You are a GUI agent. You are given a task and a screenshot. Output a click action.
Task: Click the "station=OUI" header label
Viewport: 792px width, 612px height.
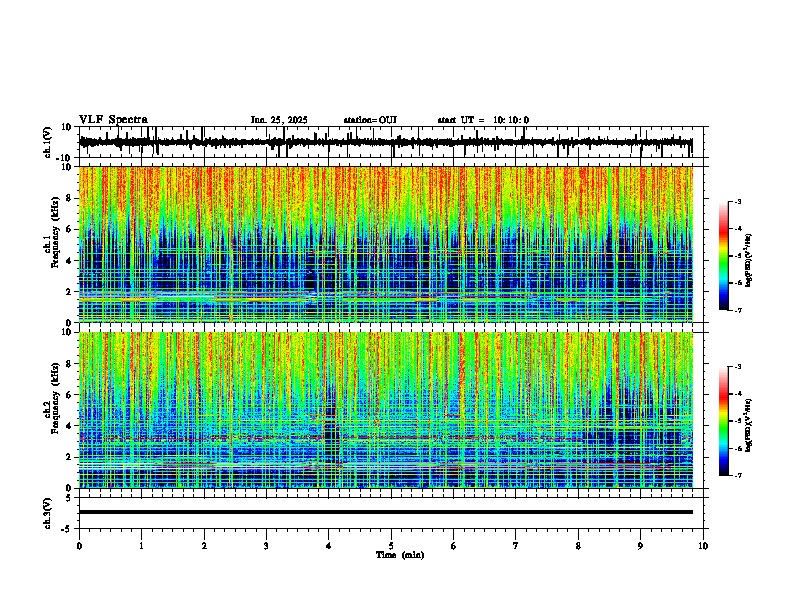pyautogui.click(x=370, y=120)
